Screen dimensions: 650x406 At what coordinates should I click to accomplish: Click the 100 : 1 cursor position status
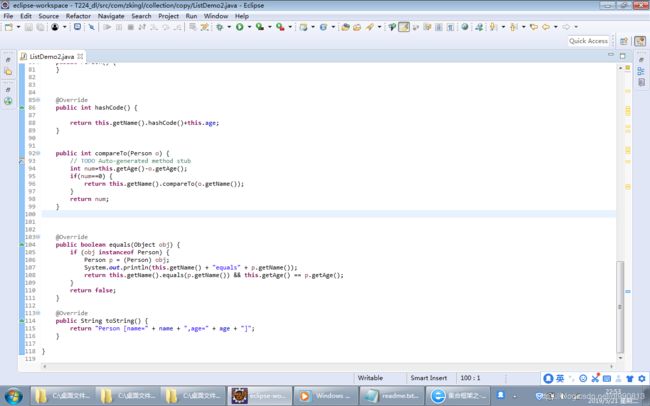tap(470, 378)
